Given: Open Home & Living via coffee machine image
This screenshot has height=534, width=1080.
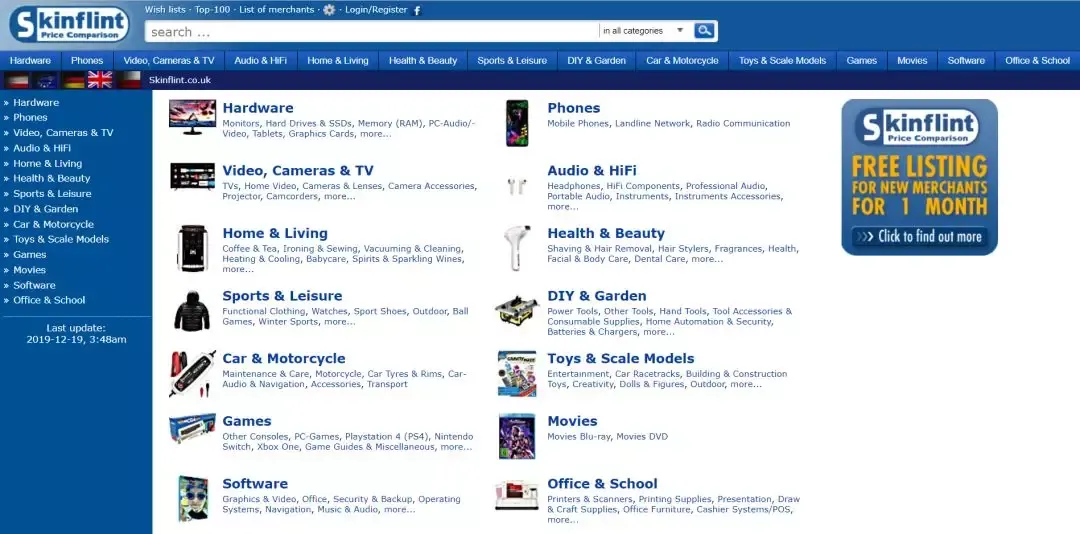Looking at the screenshot, I should [x=192, y=248].
